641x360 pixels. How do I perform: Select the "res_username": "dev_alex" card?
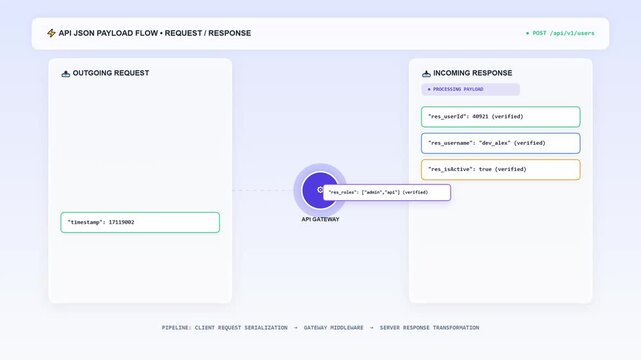[x=501, y=143]
